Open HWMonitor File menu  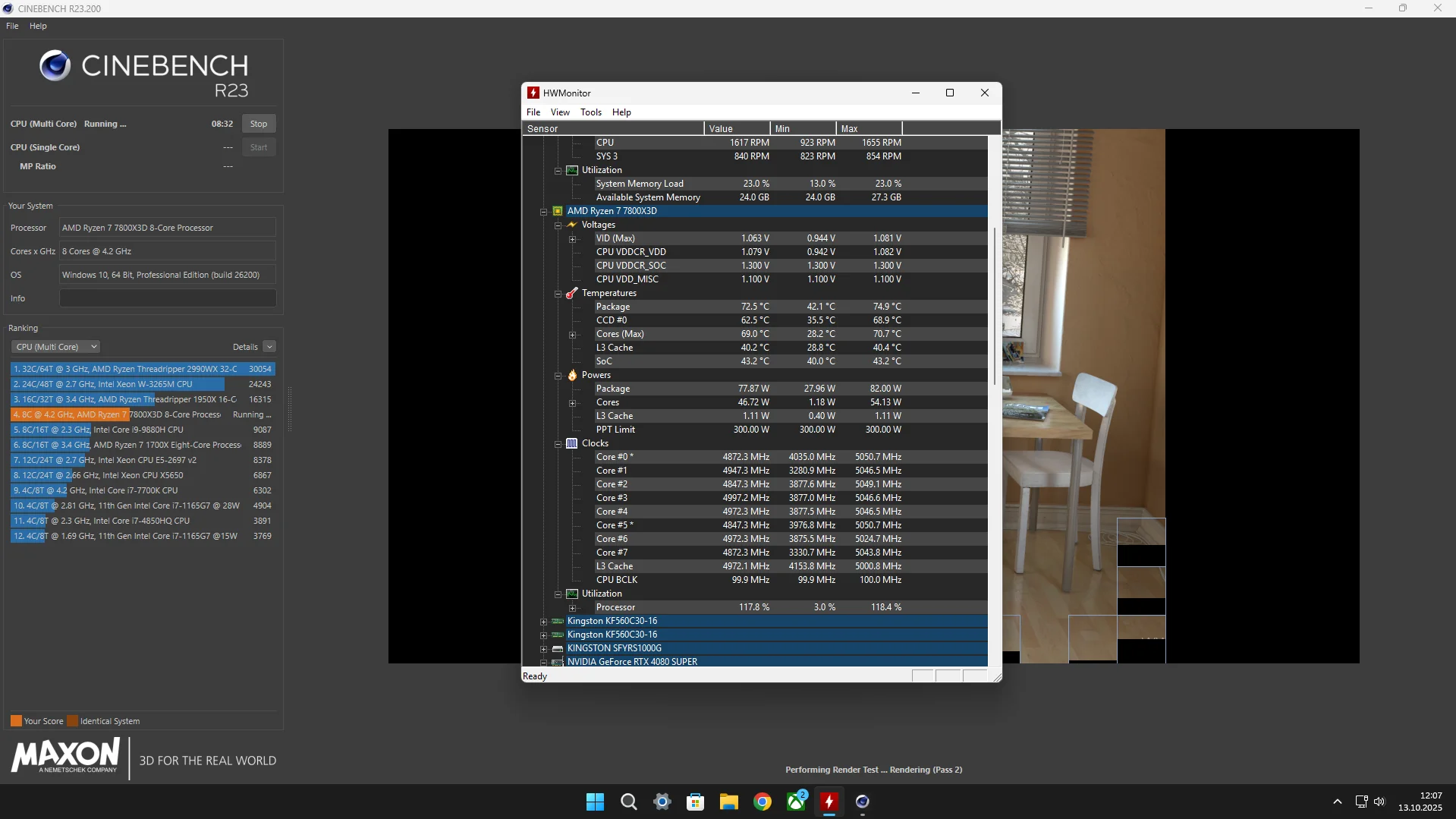coord(533,112)
